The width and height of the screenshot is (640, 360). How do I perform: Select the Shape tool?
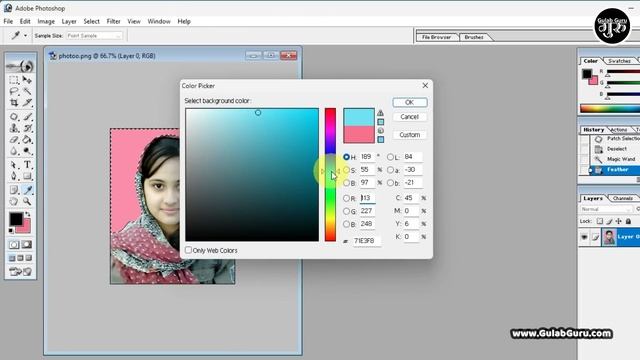[27, 176]
